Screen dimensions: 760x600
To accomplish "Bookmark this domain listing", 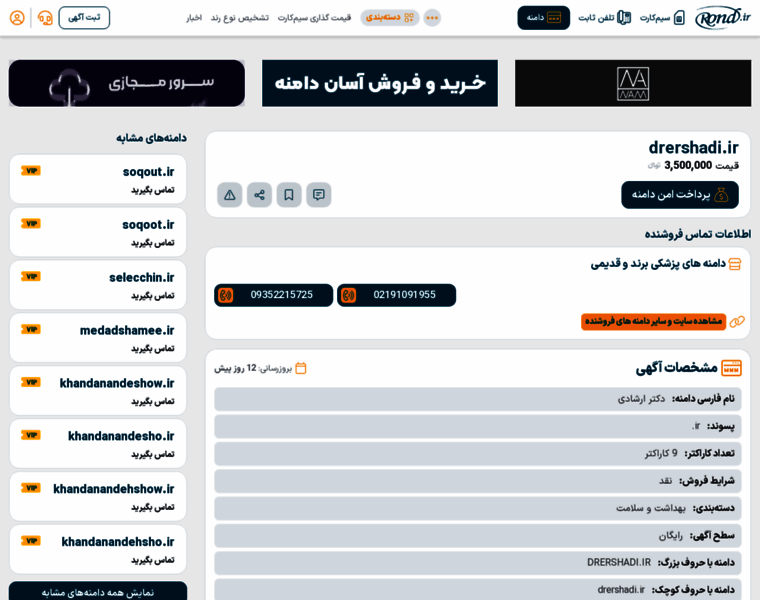I will (x=289, y=195).
